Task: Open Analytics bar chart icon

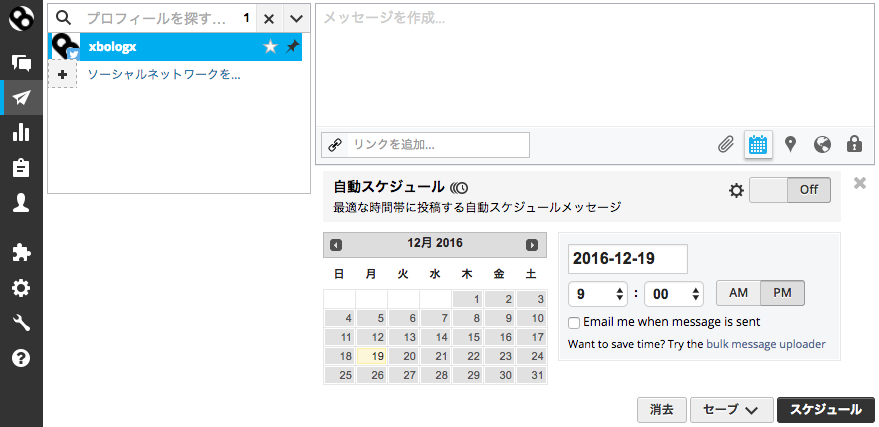Action: (x=21, y=133)
